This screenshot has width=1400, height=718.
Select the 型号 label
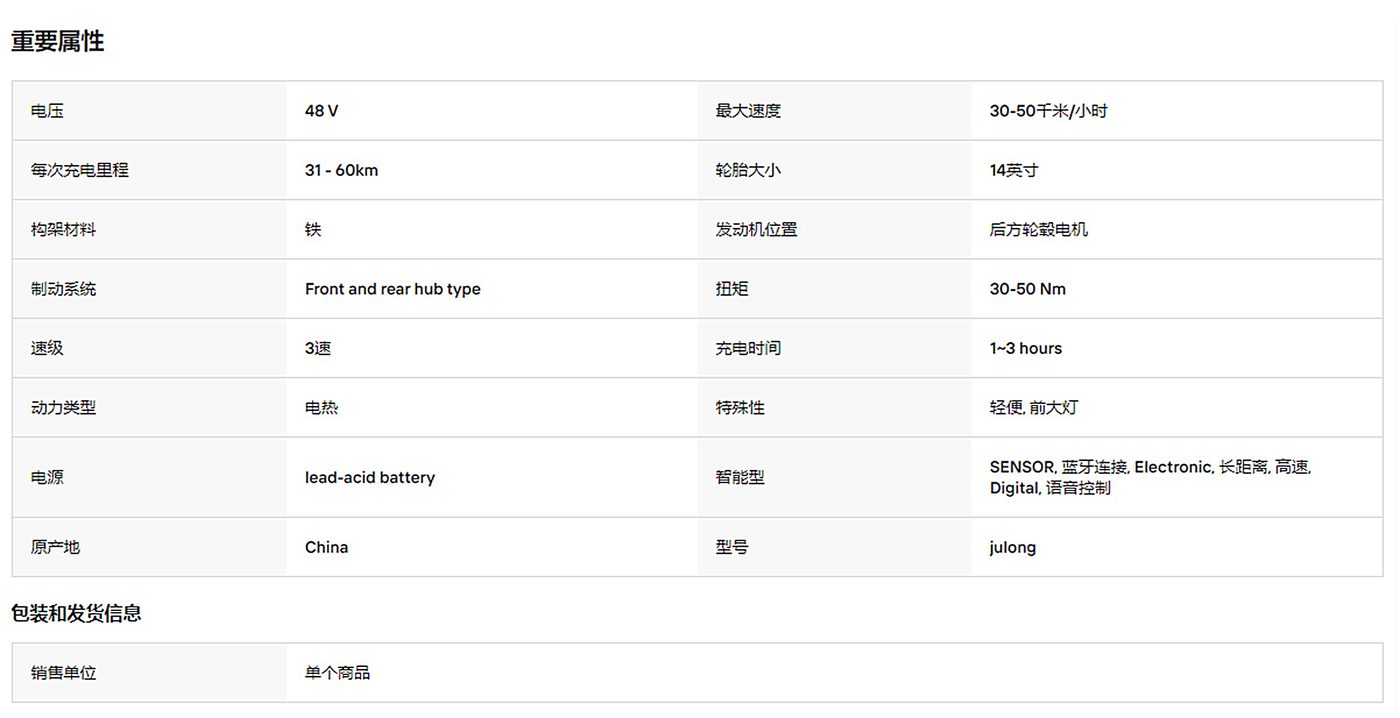click(x=732, y=547)
